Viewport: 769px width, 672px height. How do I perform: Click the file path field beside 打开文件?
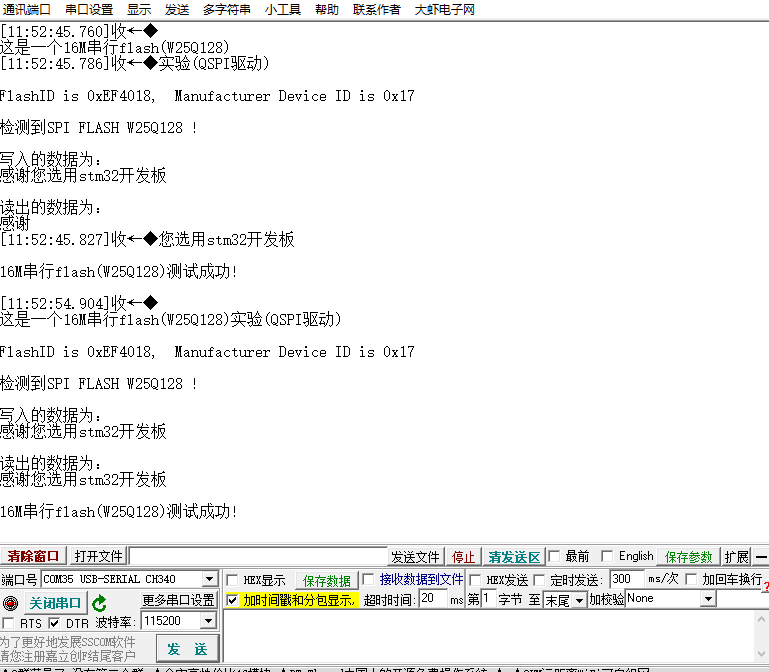pyautogui.click(x=258, y=557)
